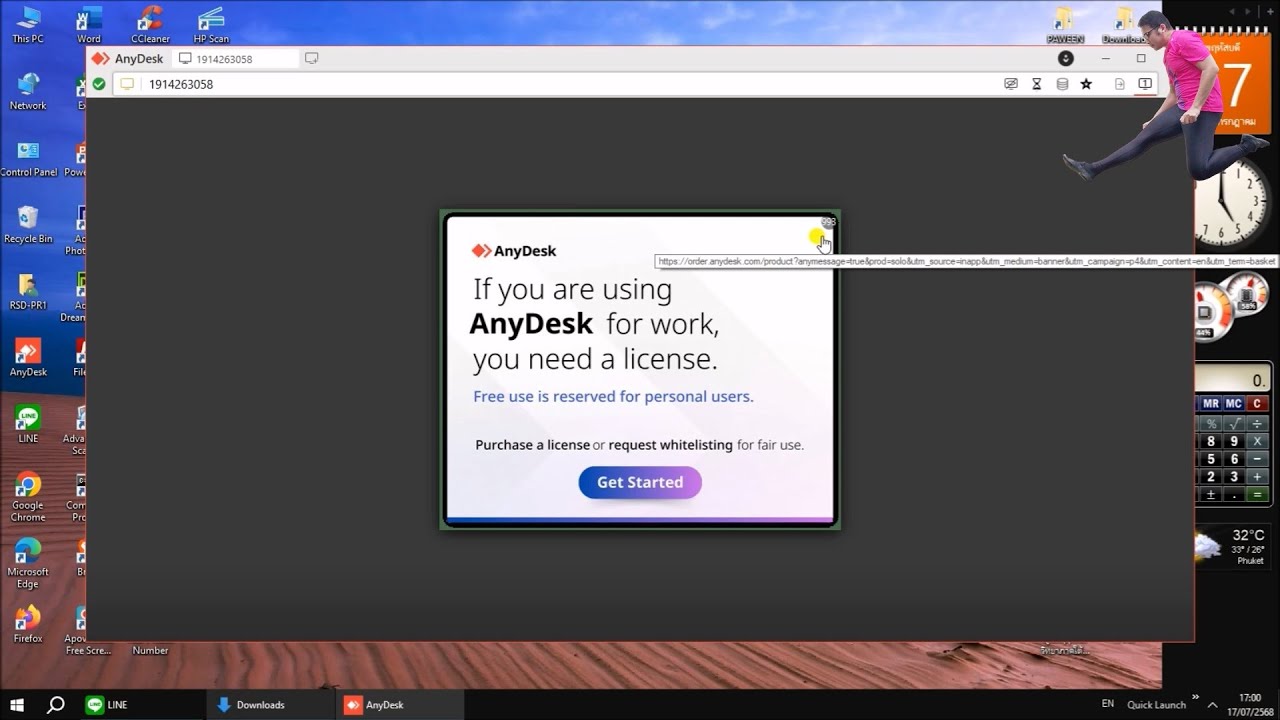
Task: Open the Firefox desktop shortcut
Action: pos(28,623)
